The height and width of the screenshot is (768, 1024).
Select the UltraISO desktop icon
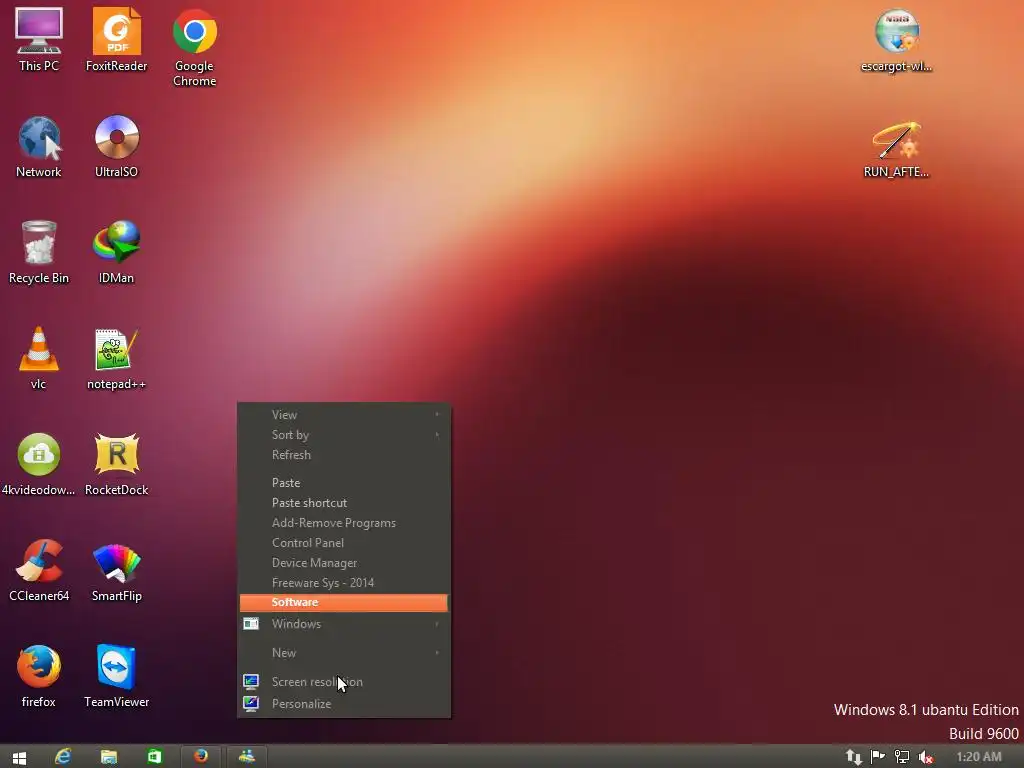116,146
